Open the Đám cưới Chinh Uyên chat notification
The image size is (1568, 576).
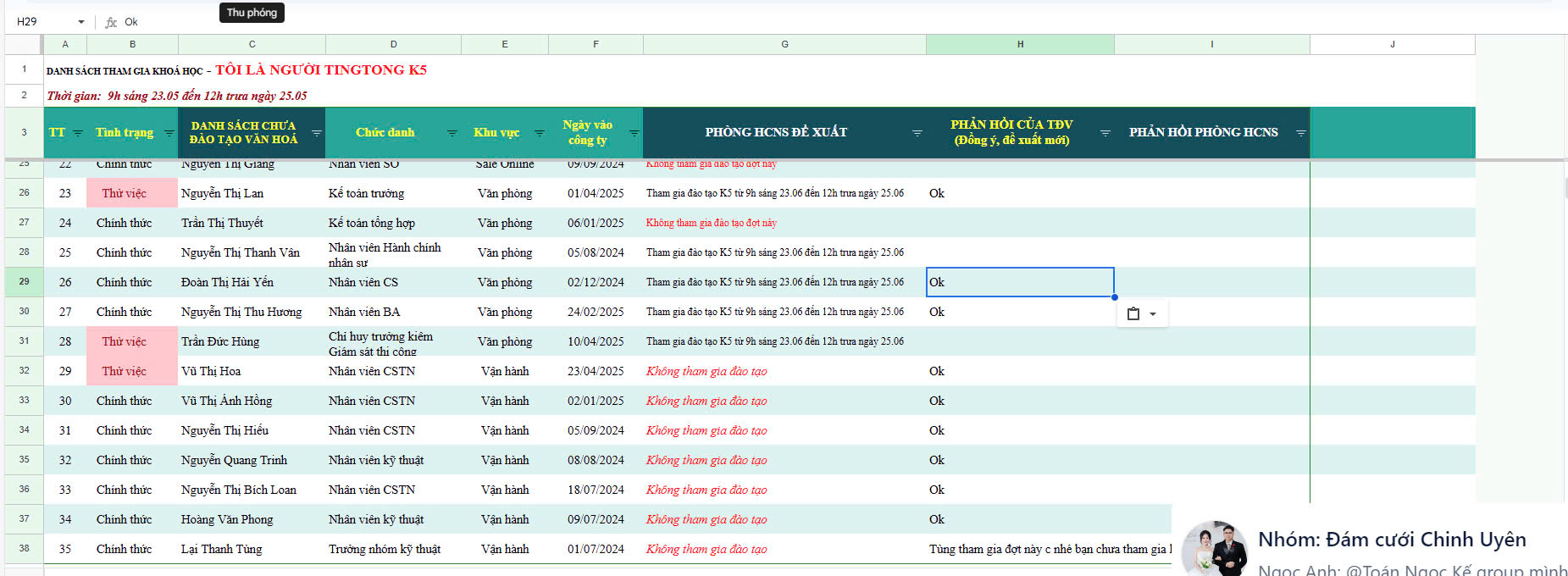[1391, 540]
